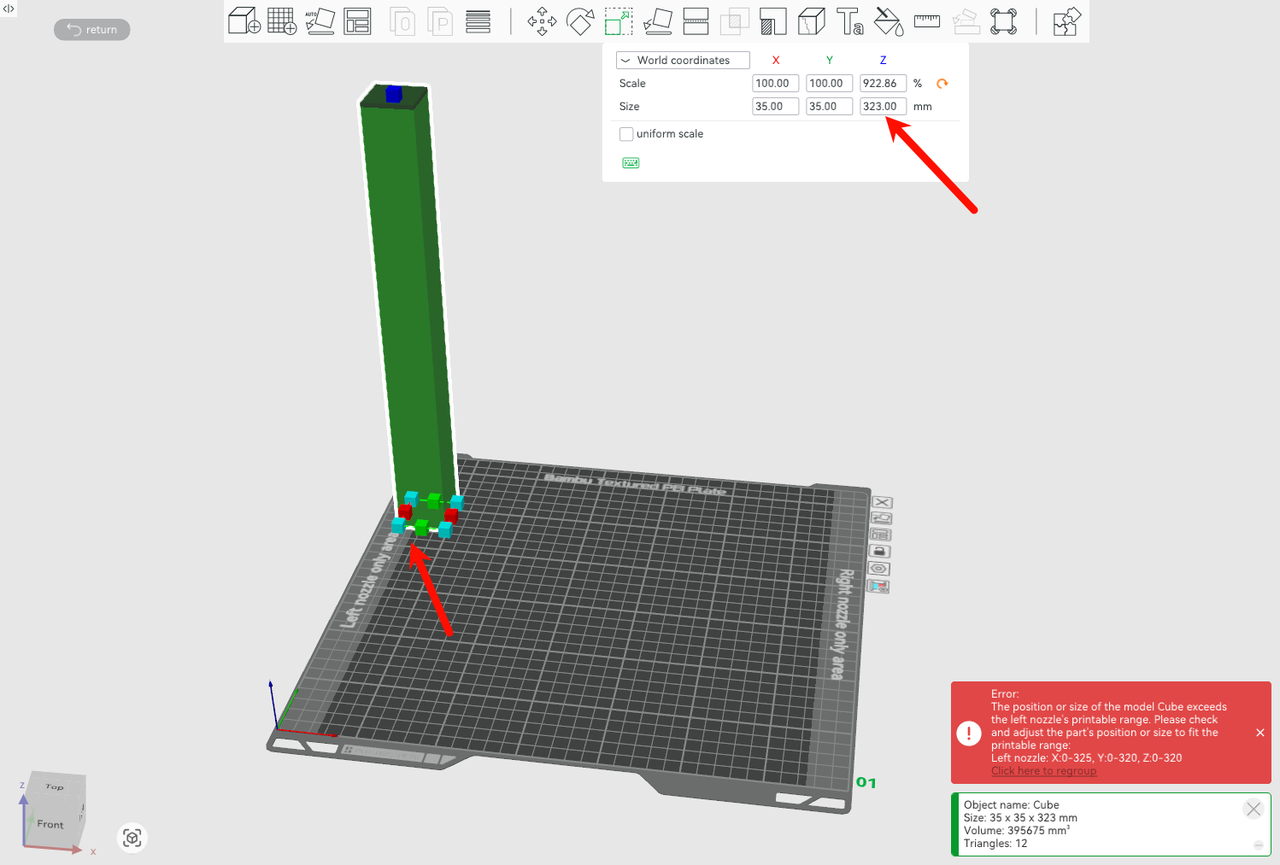Select the Move tool
The width and height of the screenshot is (1280, 865).
[542, 21]
